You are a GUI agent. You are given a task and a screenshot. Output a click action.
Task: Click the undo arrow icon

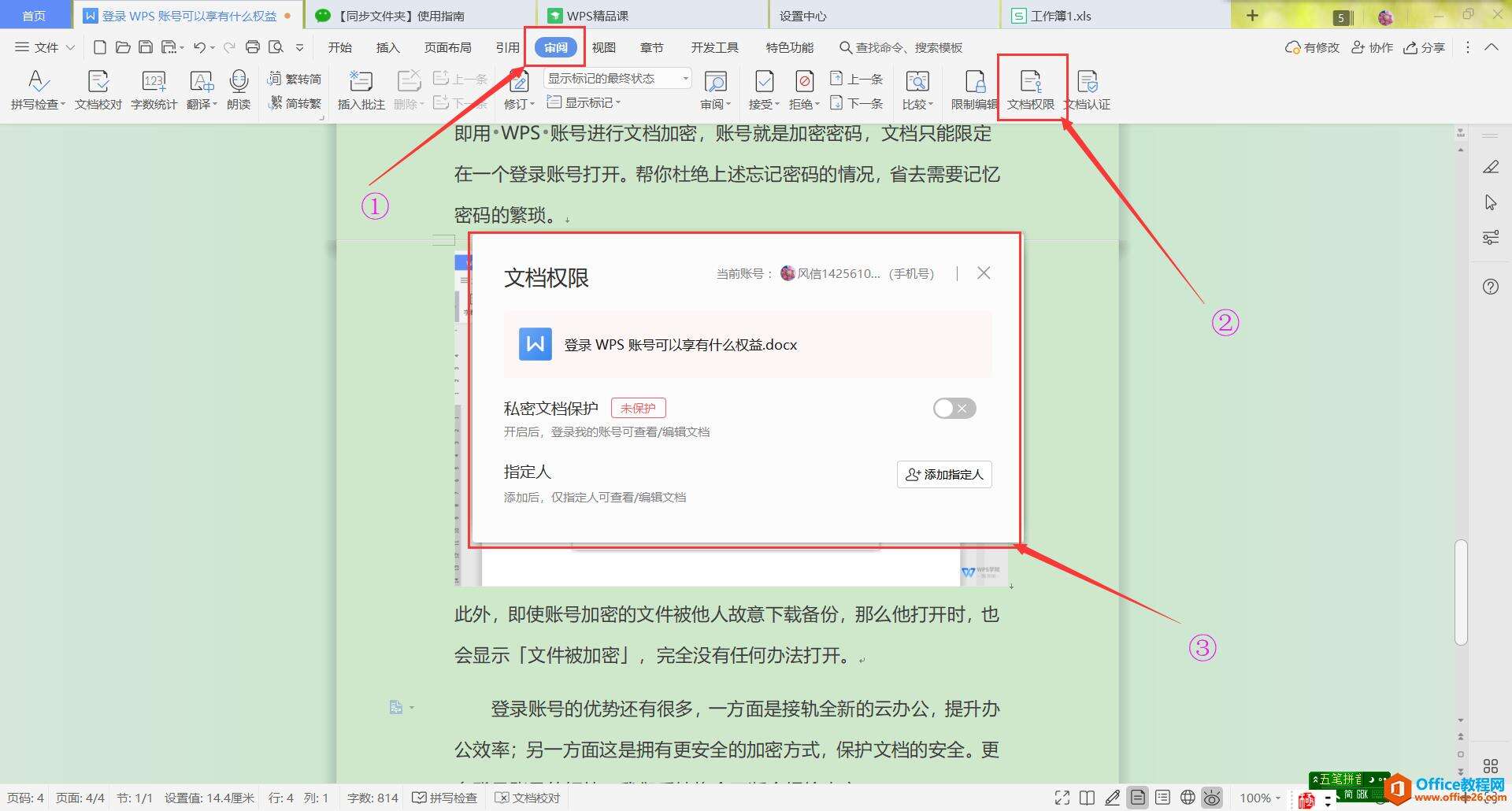coord(200,47)
